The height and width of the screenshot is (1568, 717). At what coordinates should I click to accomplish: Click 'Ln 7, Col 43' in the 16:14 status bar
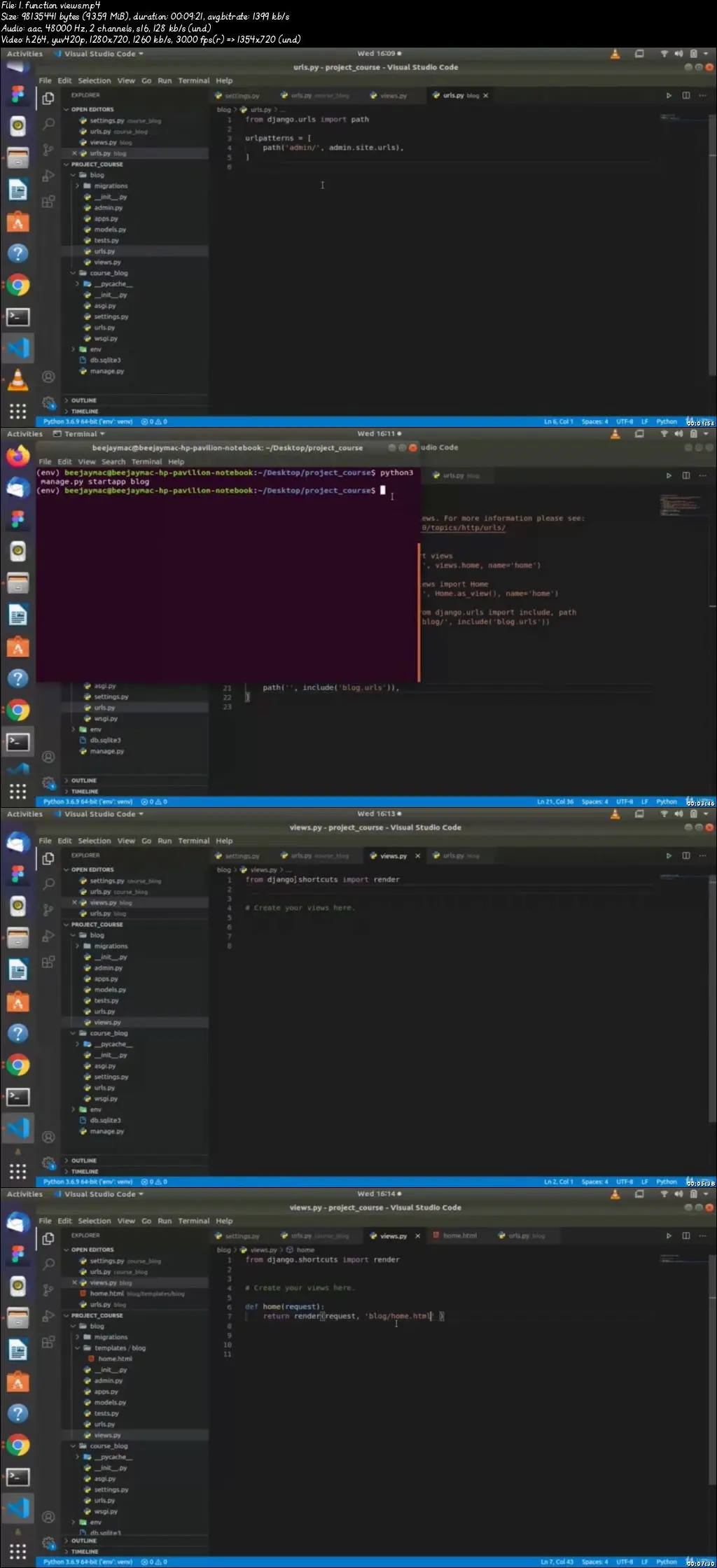click(x=557, y=1562)
